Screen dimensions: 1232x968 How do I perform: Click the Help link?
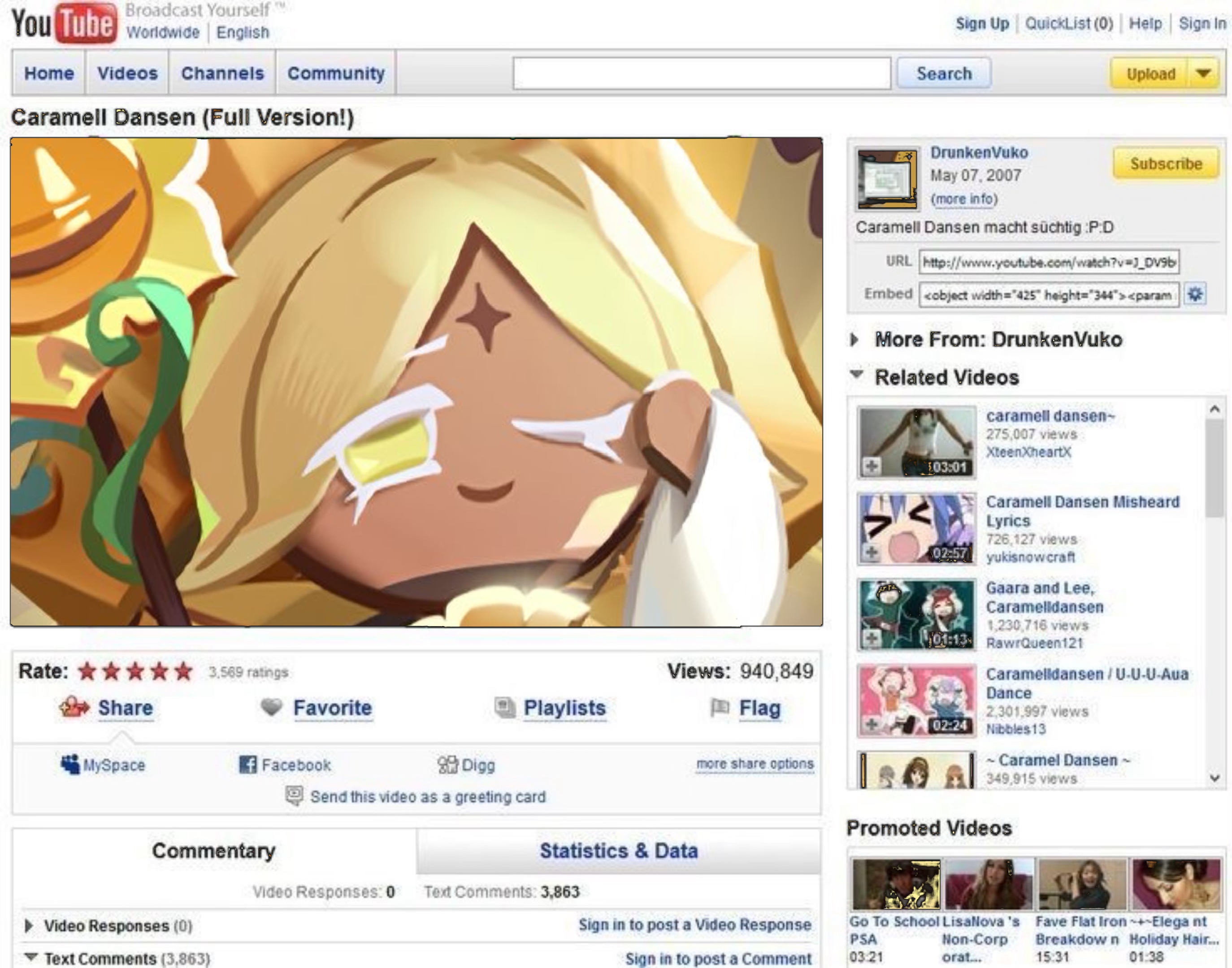coord(1145,23)
